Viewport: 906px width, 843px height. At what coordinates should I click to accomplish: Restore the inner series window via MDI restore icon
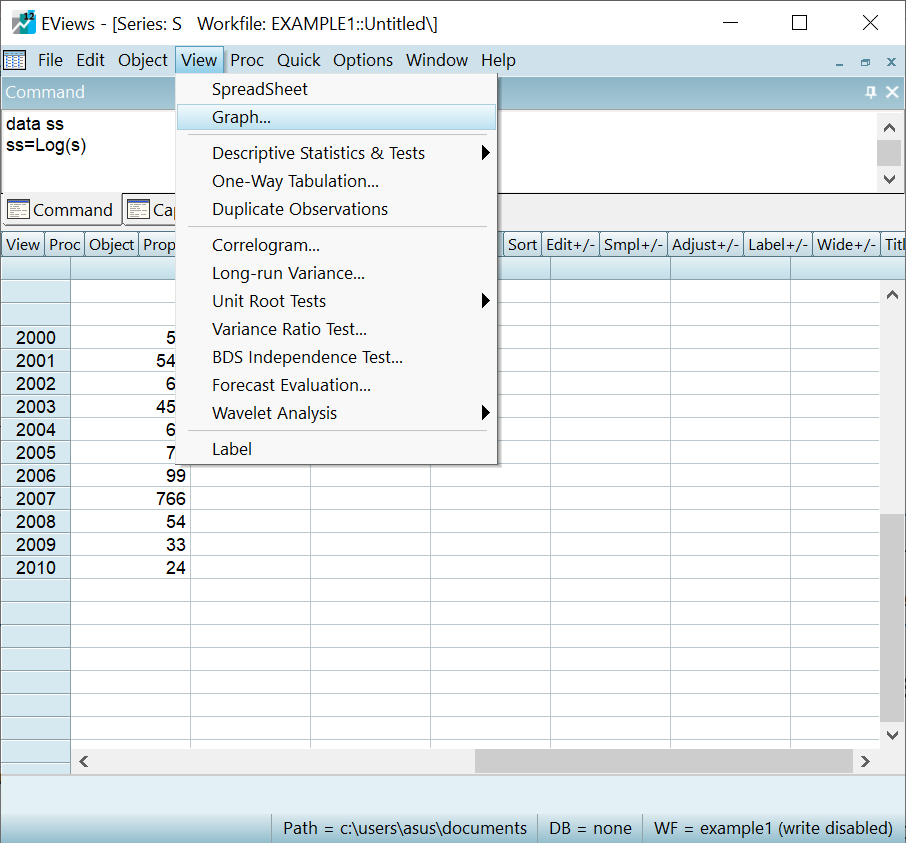pos(865,61)
